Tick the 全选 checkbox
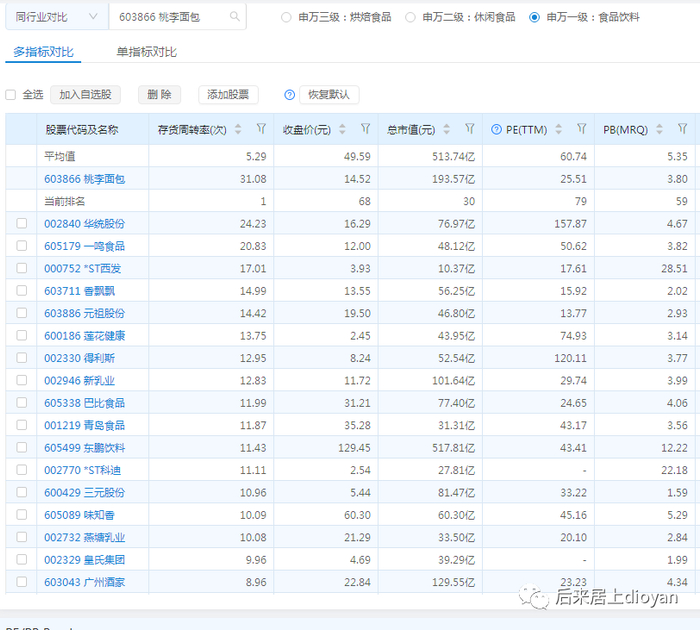700x630 pixels. click(11, 95)
